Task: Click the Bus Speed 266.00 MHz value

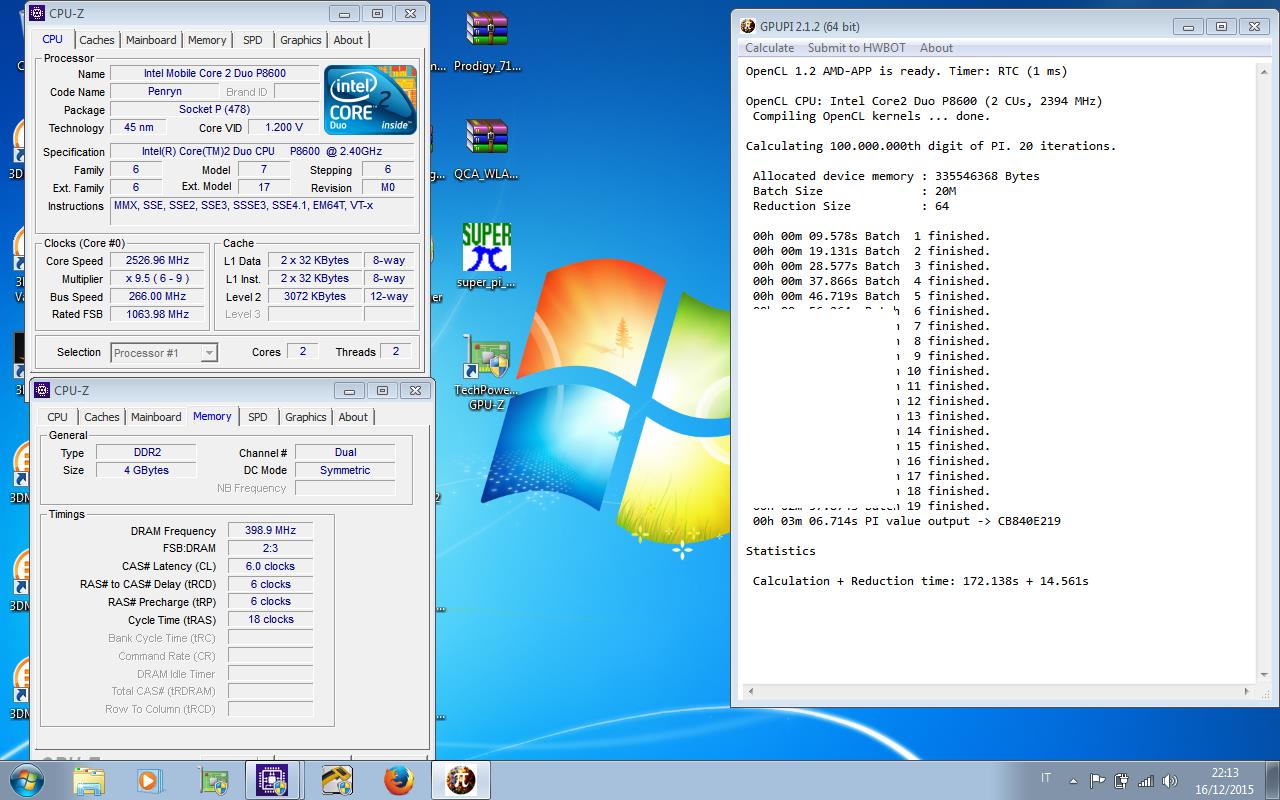Action: [x=159, y=297]
